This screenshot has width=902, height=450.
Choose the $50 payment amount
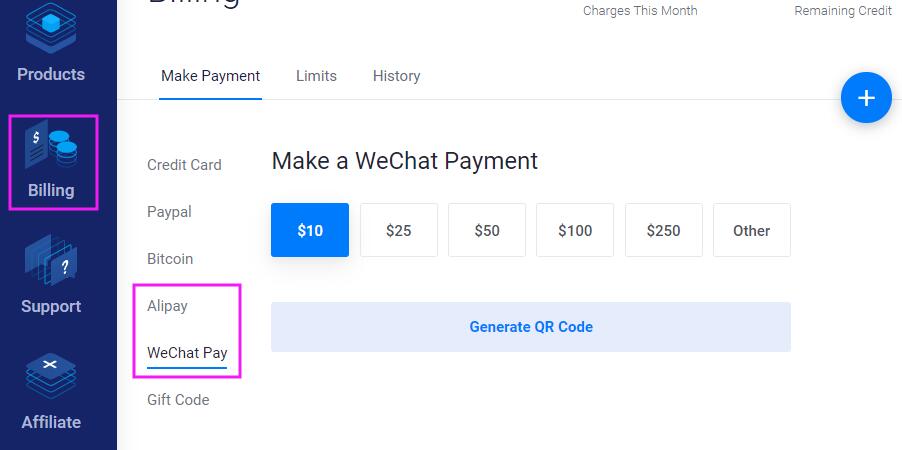click(x=487, y=230)
